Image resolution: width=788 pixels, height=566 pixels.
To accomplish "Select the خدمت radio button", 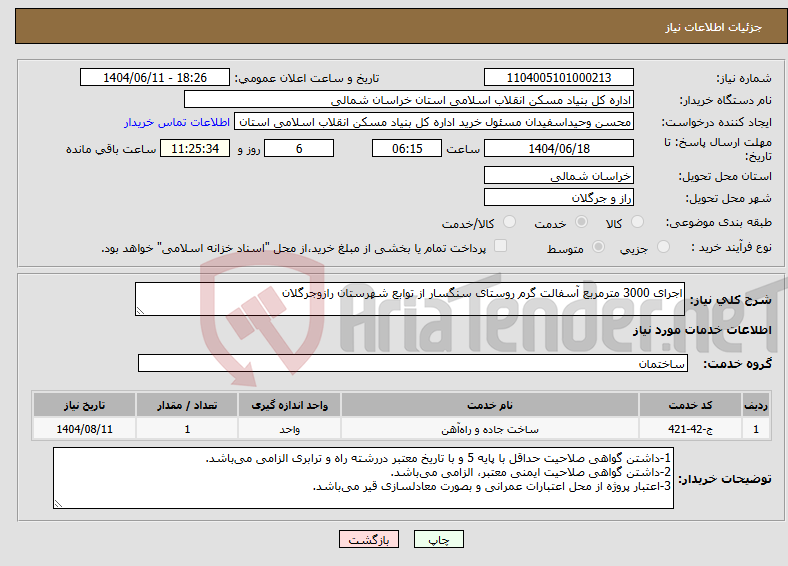I will pyautogui.click(x=581, y=222).
